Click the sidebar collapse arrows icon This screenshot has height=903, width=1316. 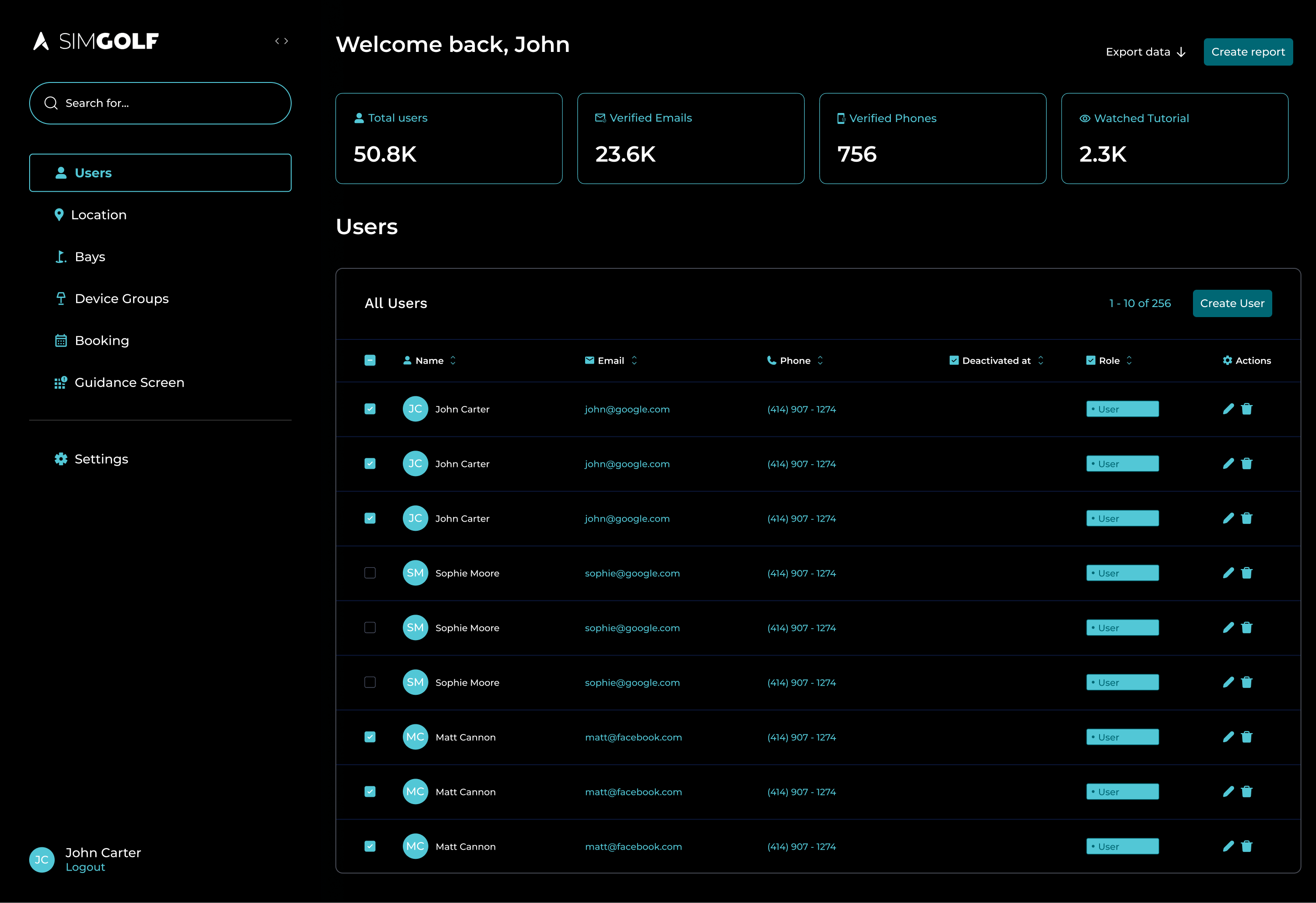click(282, 41)
